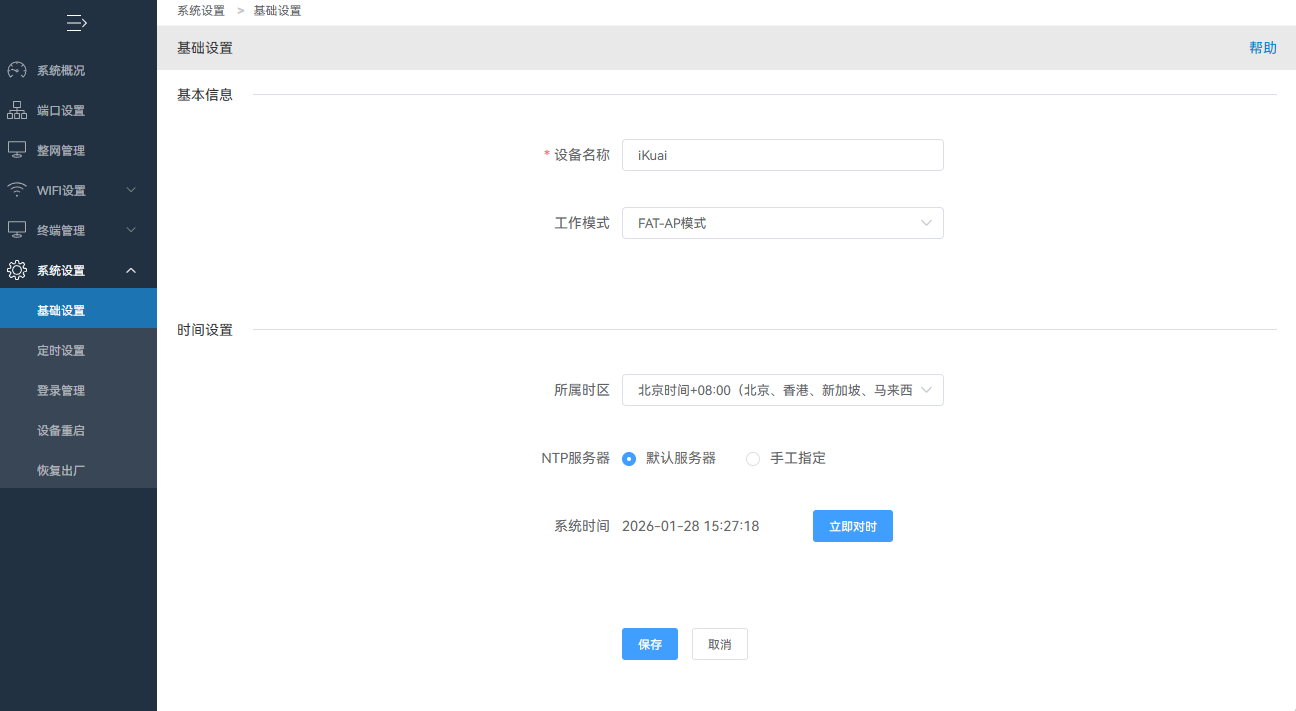Click the 整网管理 monitor icon
Viewport: 1296px width, 711px height.
[17, 150]
